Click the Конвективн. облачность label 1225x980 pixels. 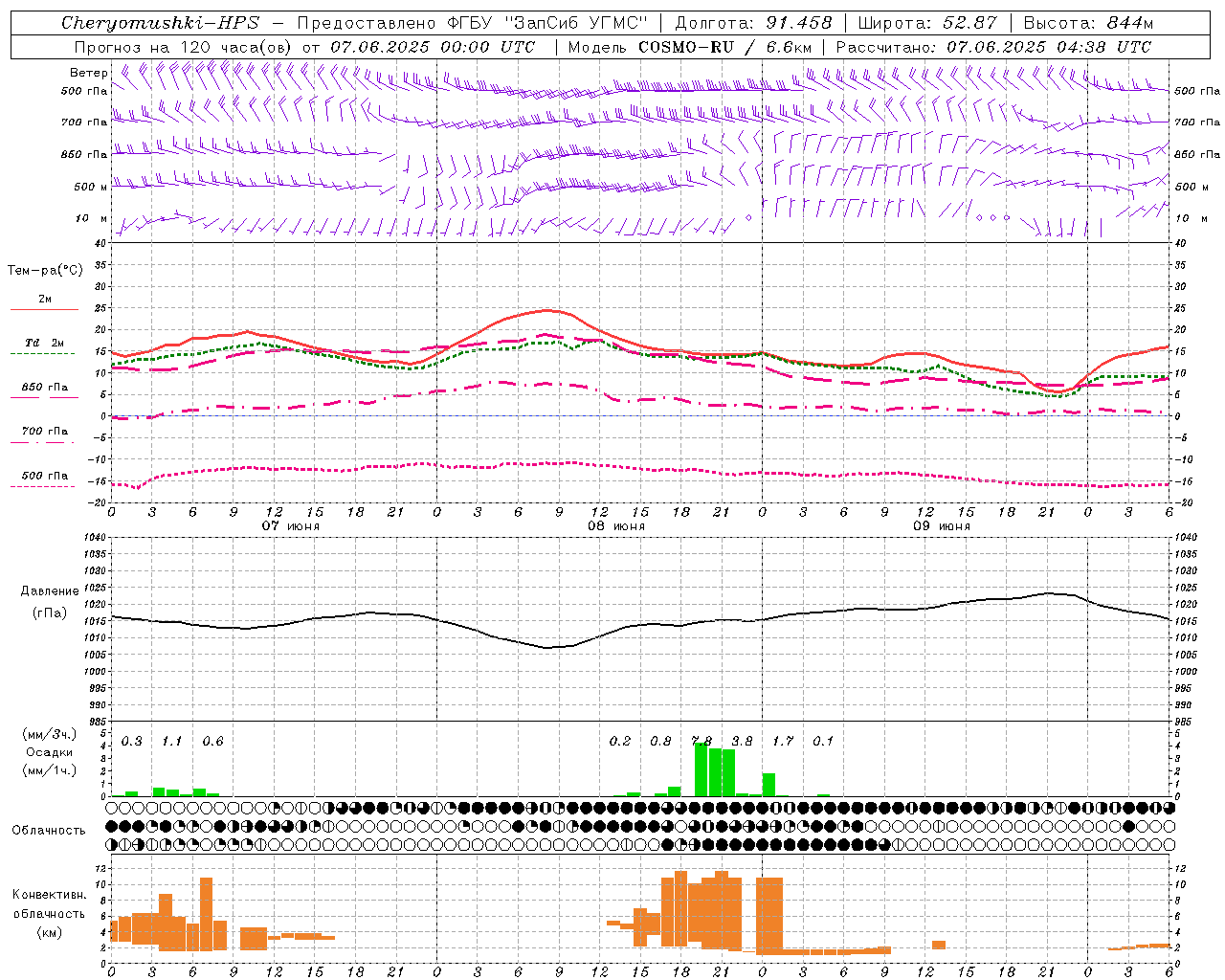tap(49, 904)
